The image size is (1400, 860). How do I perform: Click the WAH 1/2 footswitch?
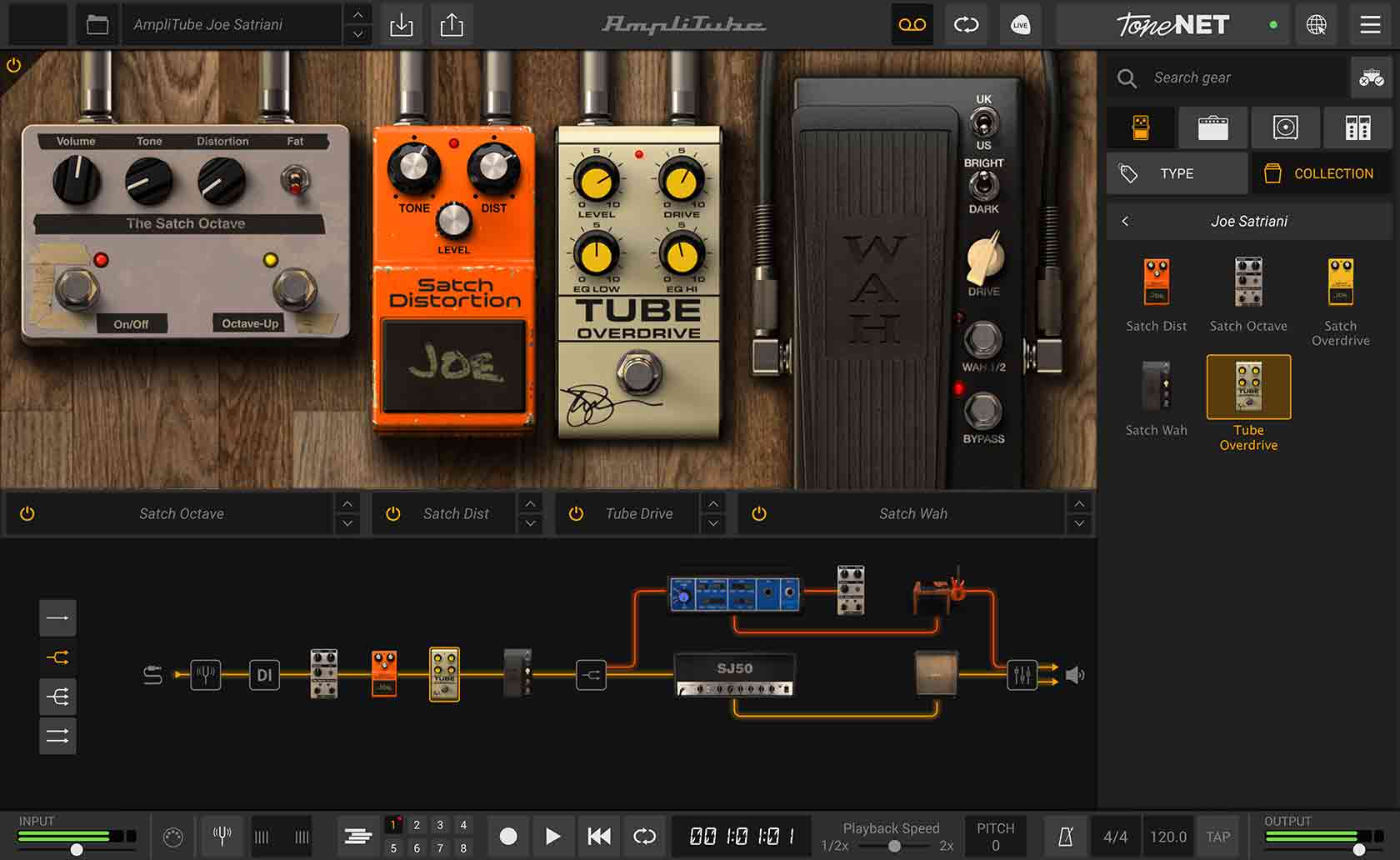pyautogui.click(x=983, y=338)
